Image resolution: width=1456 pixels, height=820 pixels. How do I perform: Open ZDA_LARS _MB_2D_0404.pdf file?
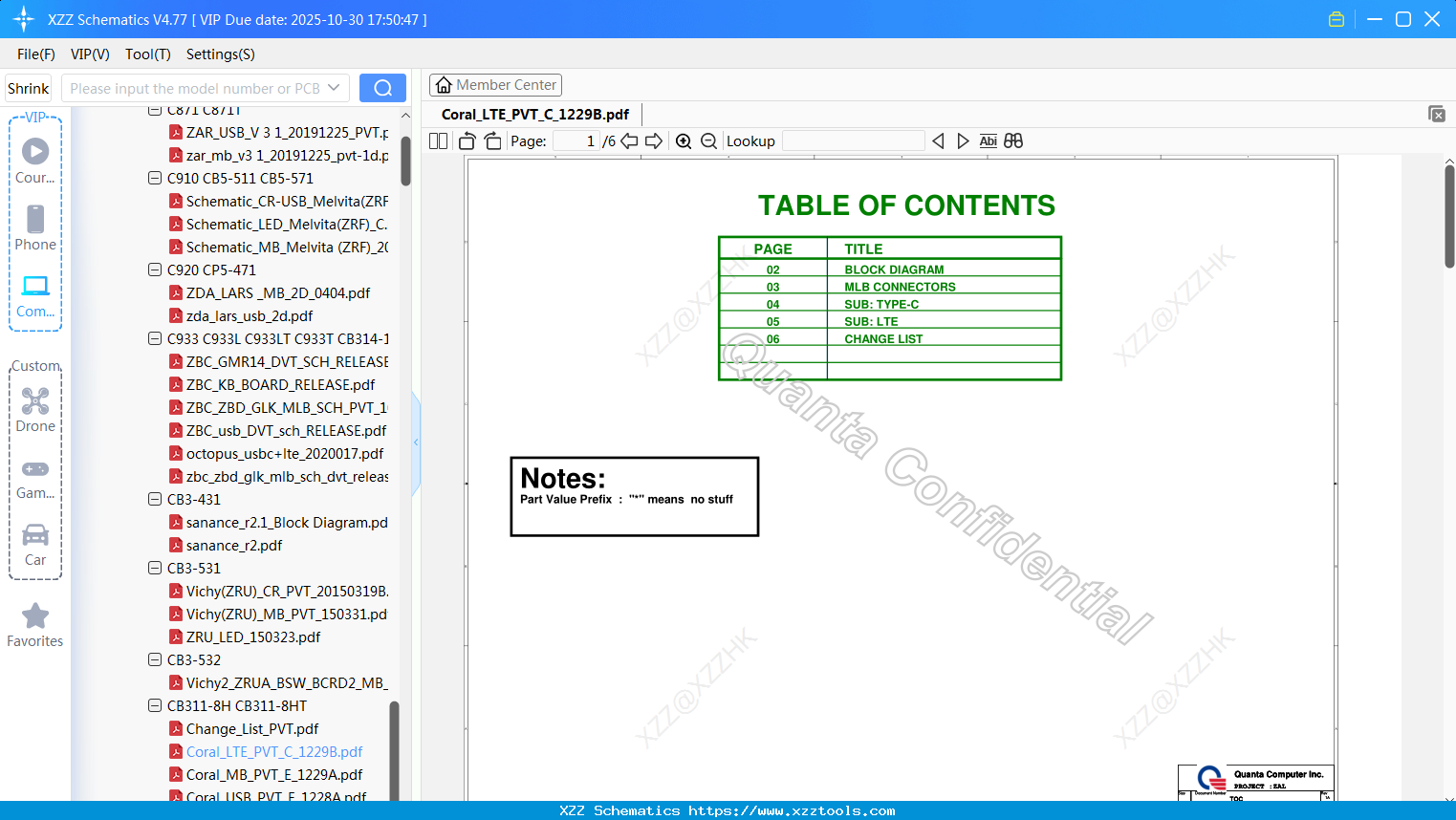(278, 293)
